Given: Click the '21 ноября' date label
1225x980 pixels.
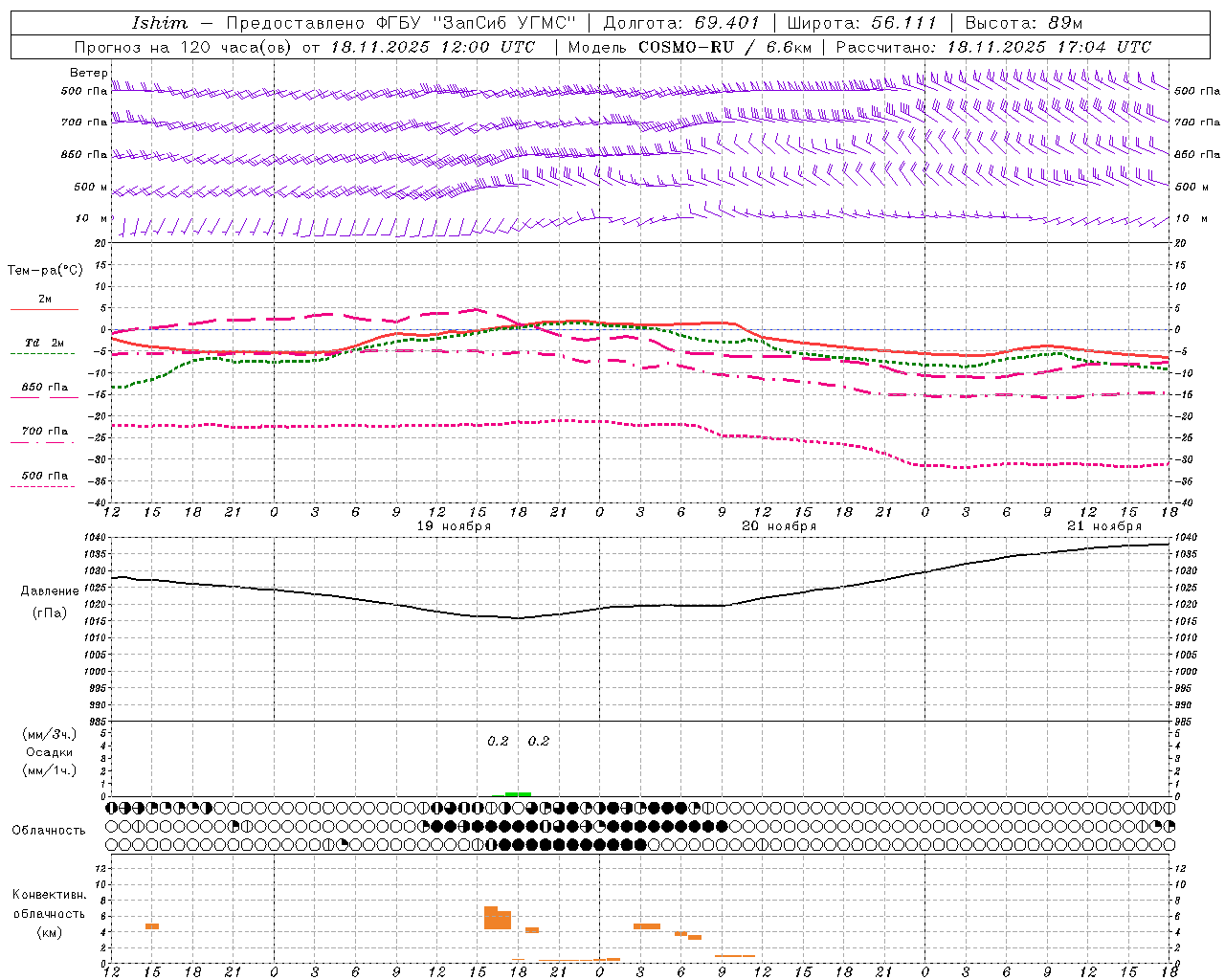Looking at the screenshot, I should [1104, 526].
